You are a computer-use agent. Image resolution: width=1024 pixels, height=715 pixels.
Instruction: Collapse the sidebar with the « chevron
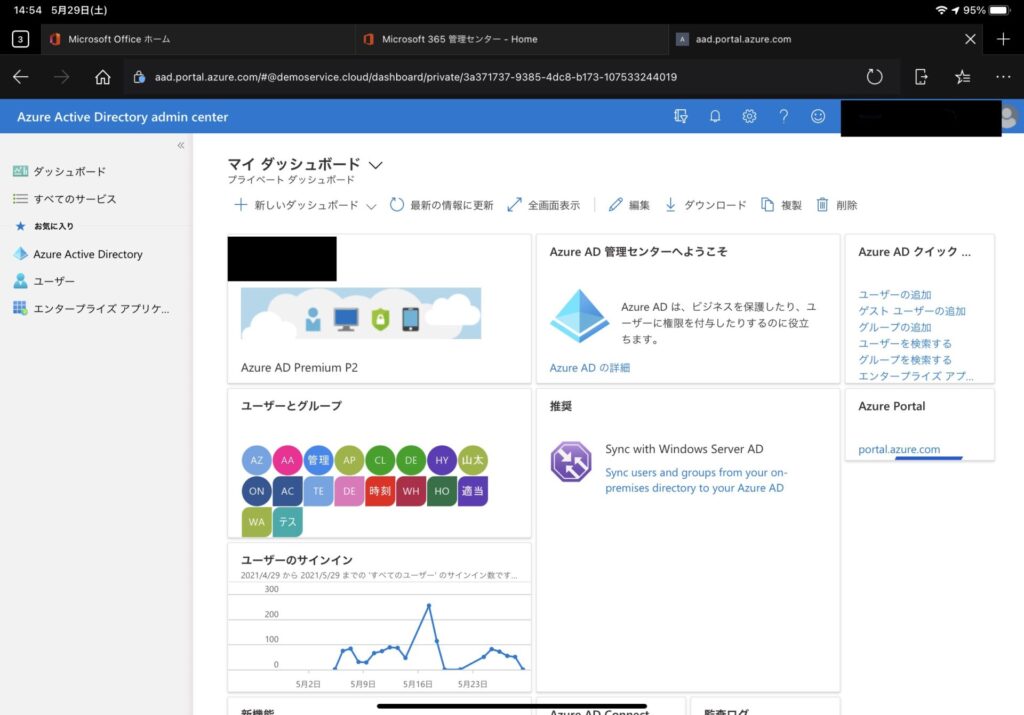point(181,144)
